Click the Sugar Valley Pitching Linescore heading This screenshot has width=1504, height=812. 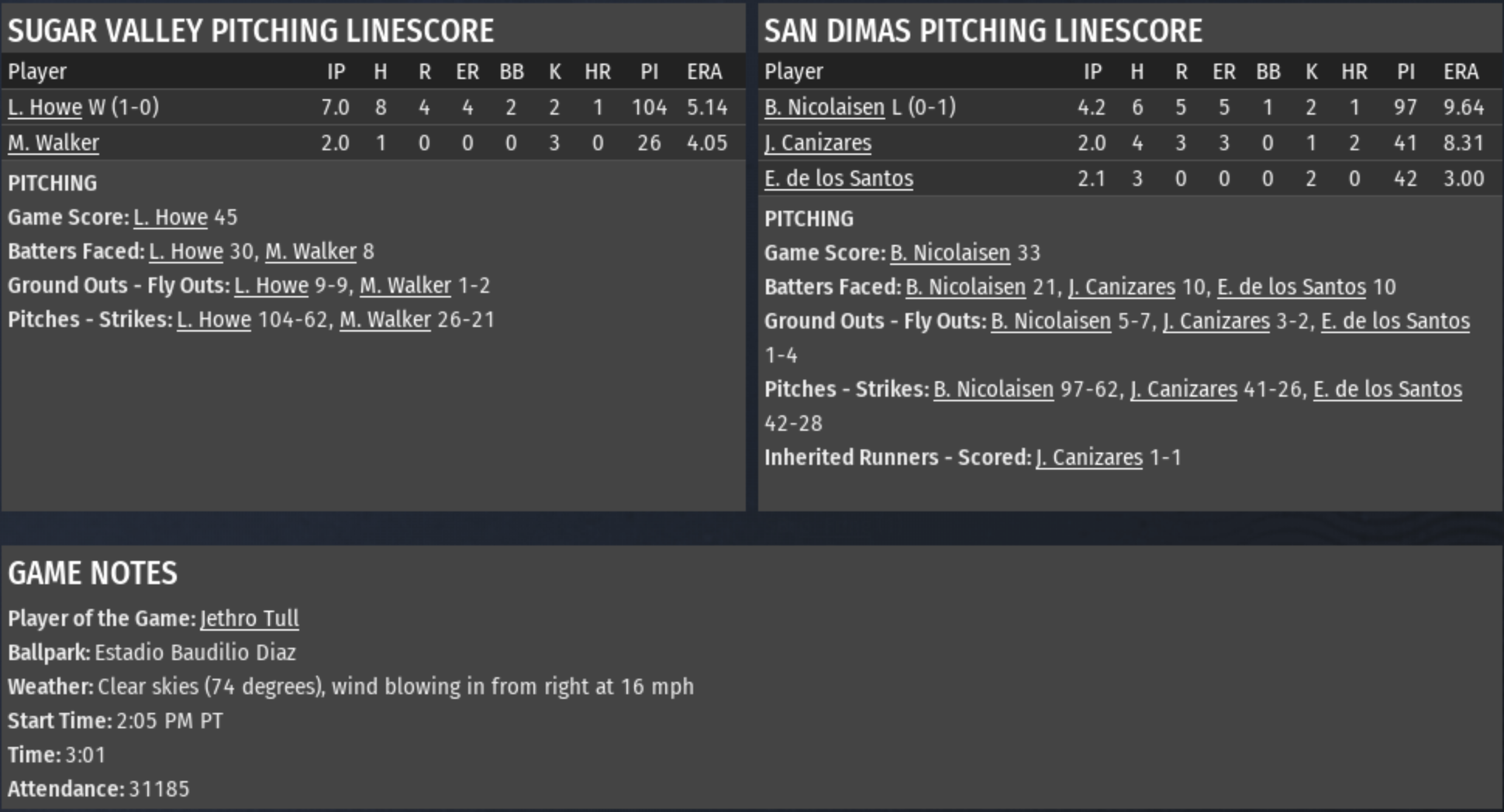[x=250, y=31]
